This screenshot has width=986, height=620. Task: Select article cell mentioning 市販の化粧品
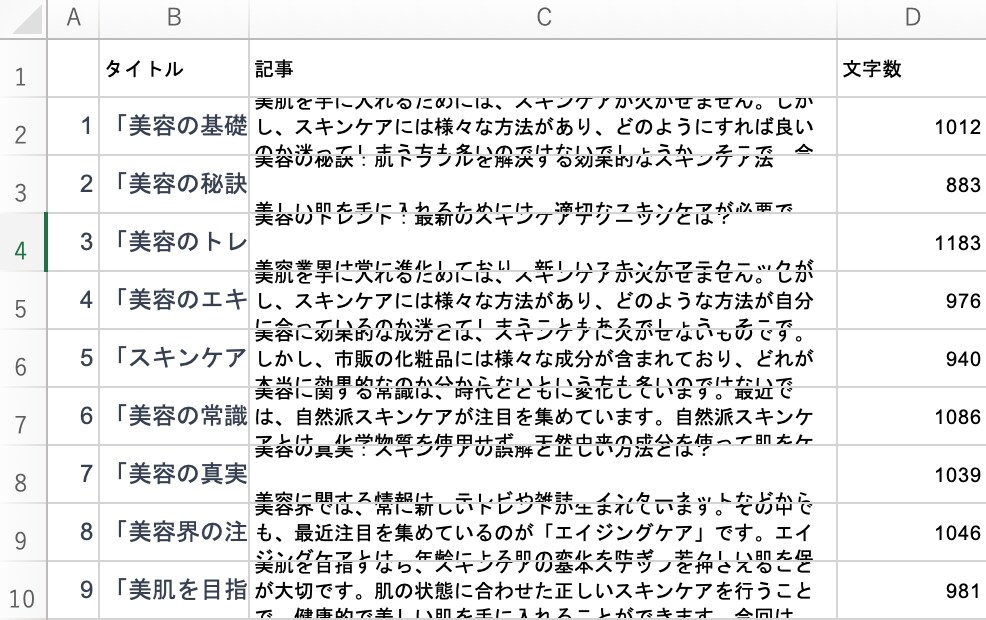click(x=543, y=358)
